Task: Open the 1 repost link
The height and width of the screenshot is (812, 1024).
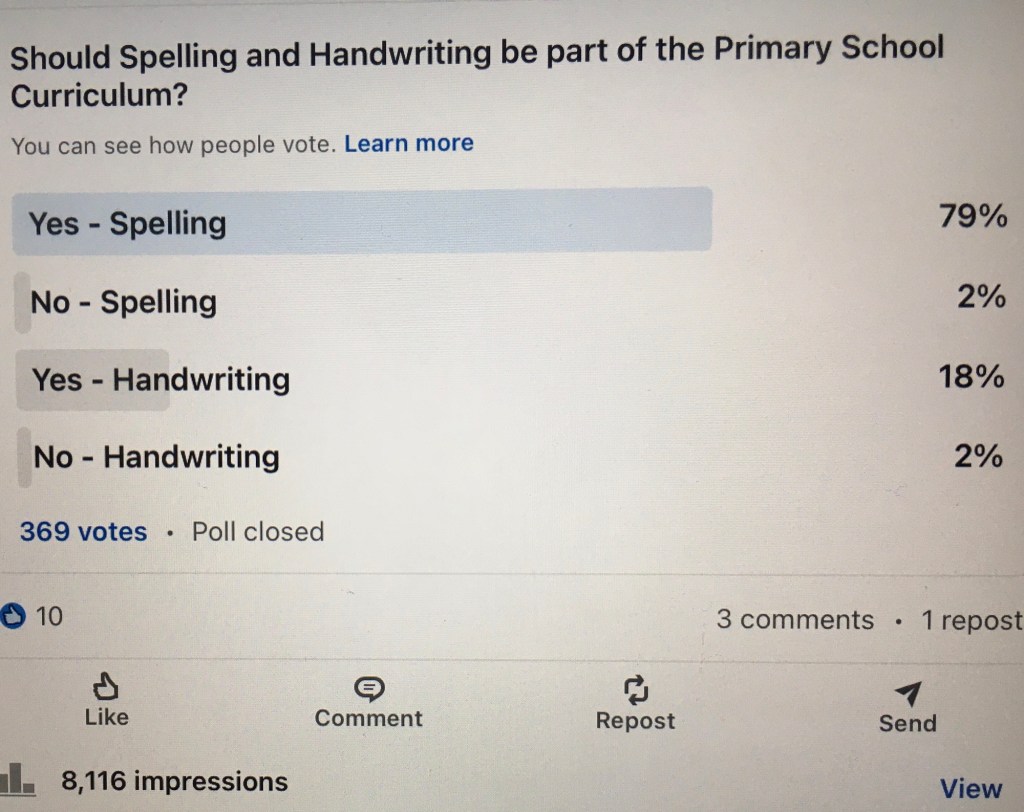Action: pos(971,621)
